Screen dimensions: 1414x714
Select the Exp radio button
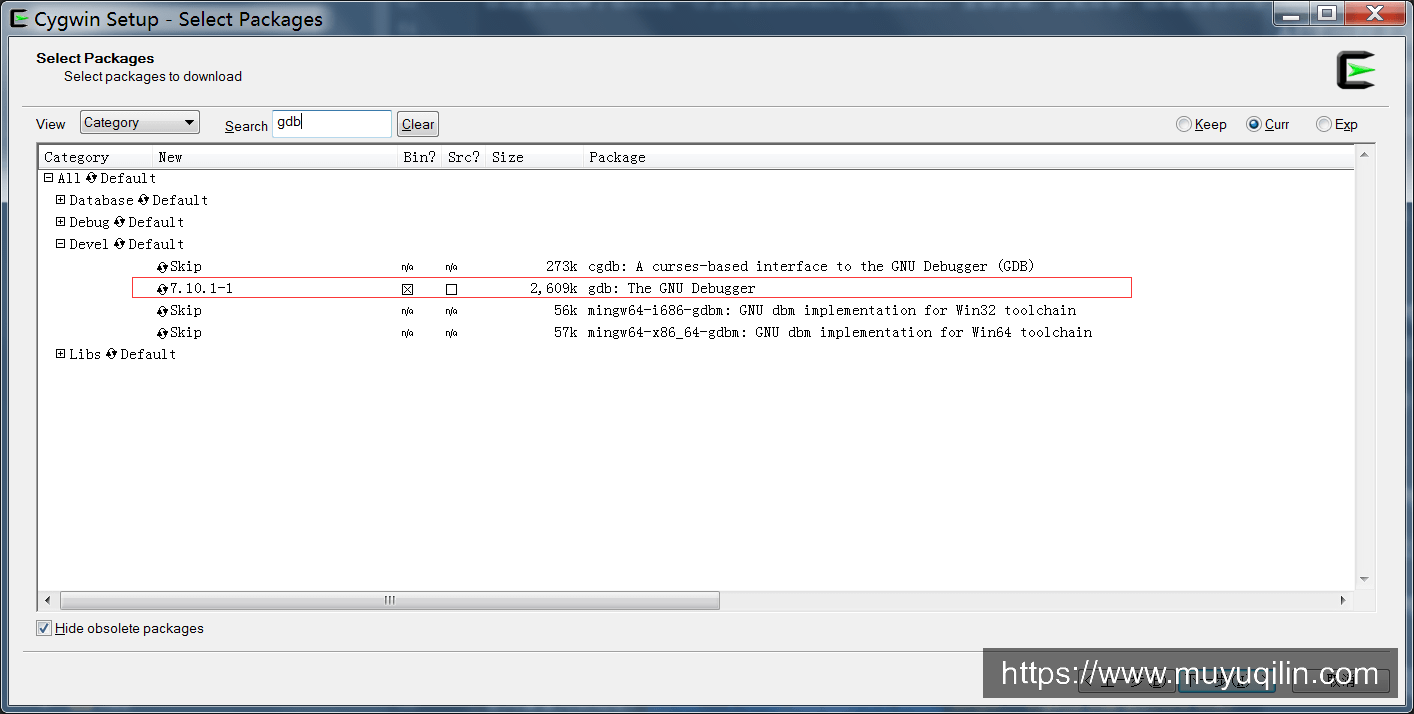(1324, 124)
